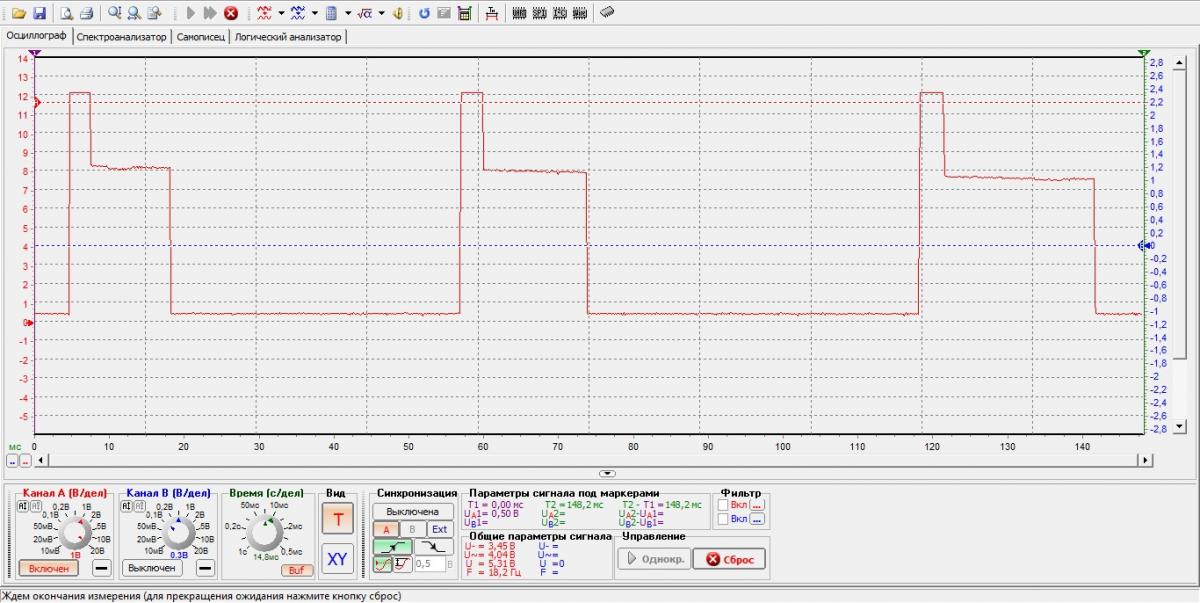1200x603 pixels.
Task: Stop measurement with red X toolbar icon
Action: click(231, 13)
